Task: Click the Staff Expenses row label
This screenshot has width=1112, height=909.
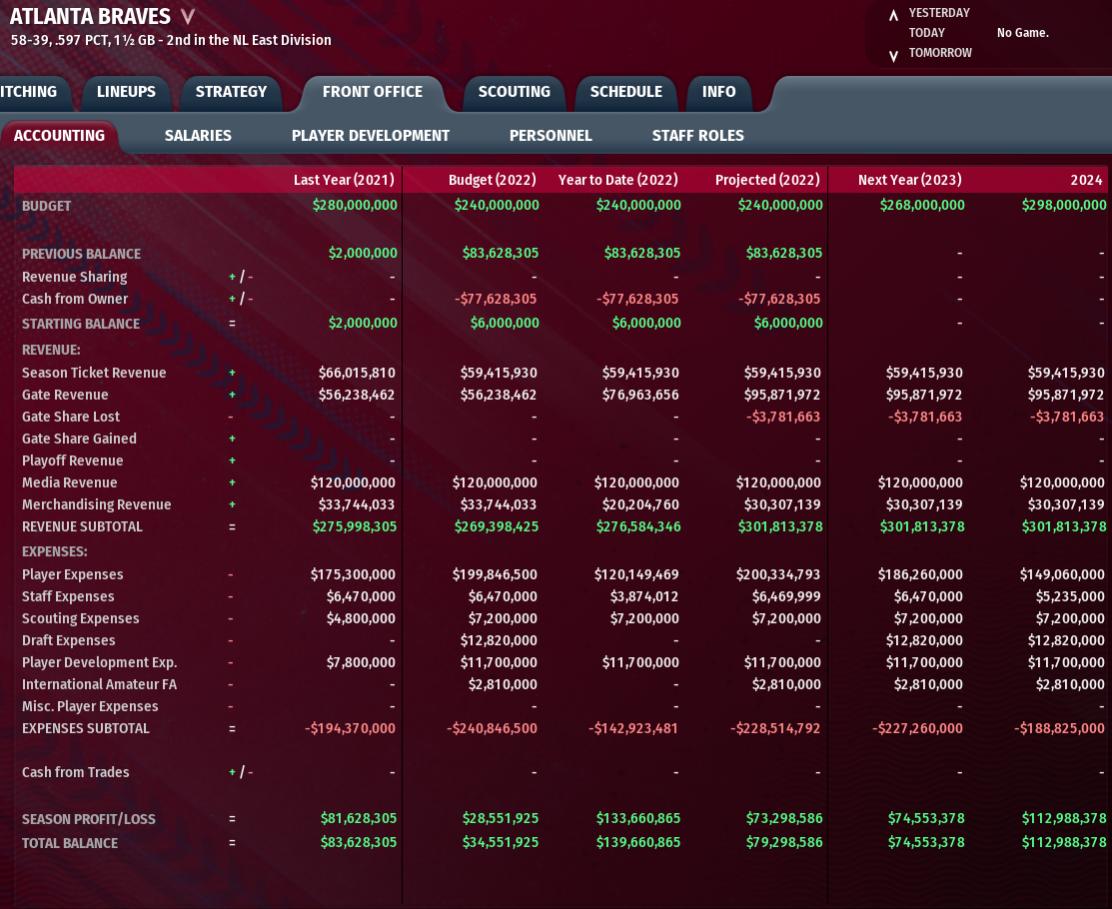Action: [x=67, y=596]
